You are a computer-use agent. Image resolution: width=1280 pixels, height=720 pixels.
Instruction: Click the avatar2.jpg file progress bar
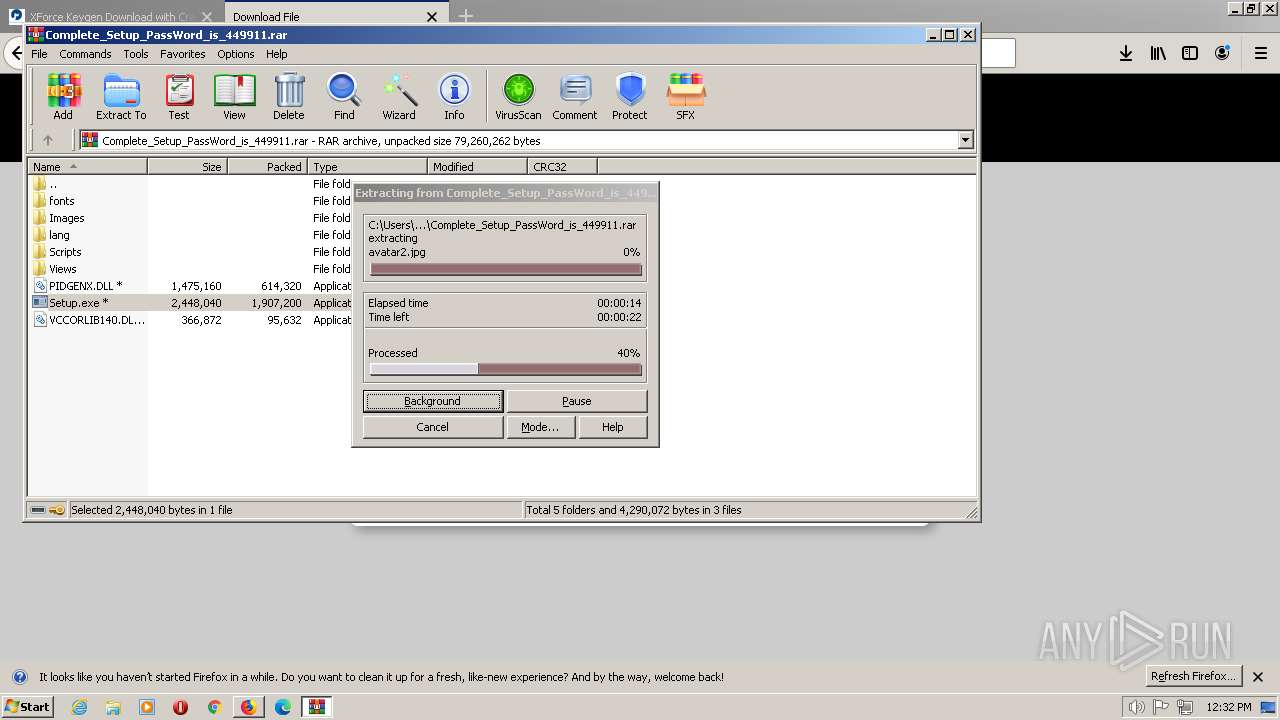coord(505,269)
